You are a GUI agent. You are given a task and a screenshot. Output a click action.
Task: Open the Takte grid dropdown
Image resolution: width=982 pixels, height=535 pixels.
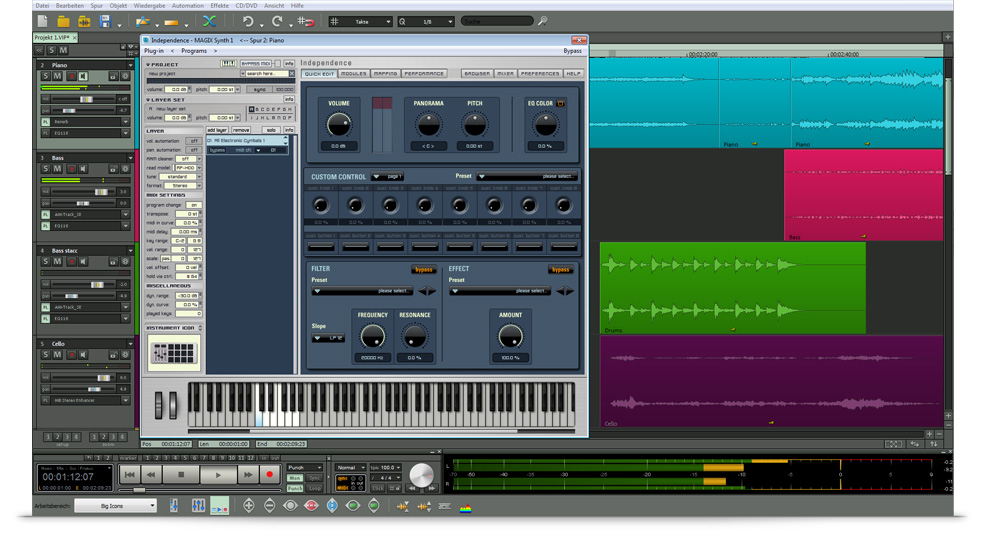tap(361, 21)
